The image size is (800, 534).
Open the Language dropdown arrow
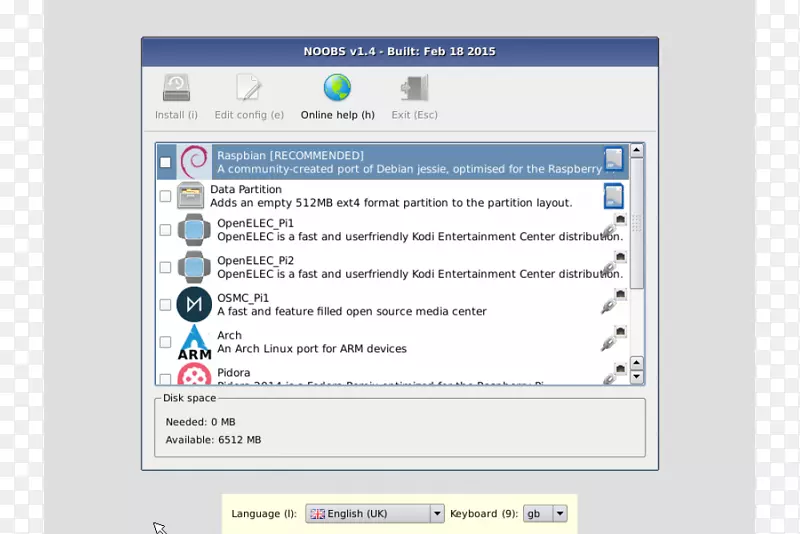click(437, 514)
